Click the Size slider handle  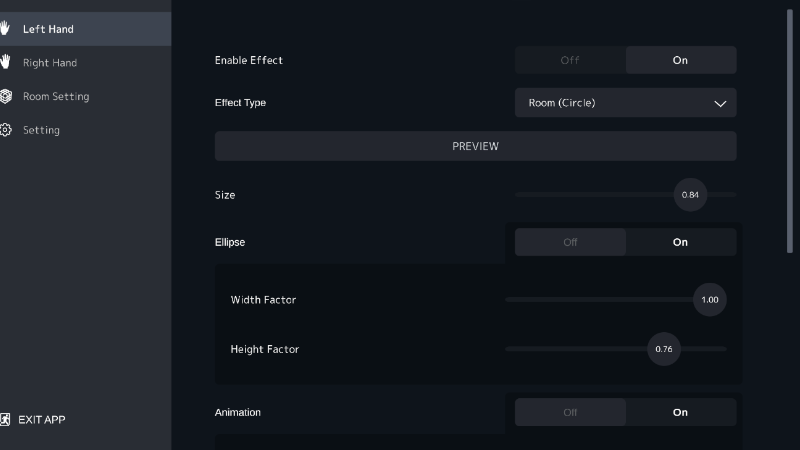coord(690,195)
